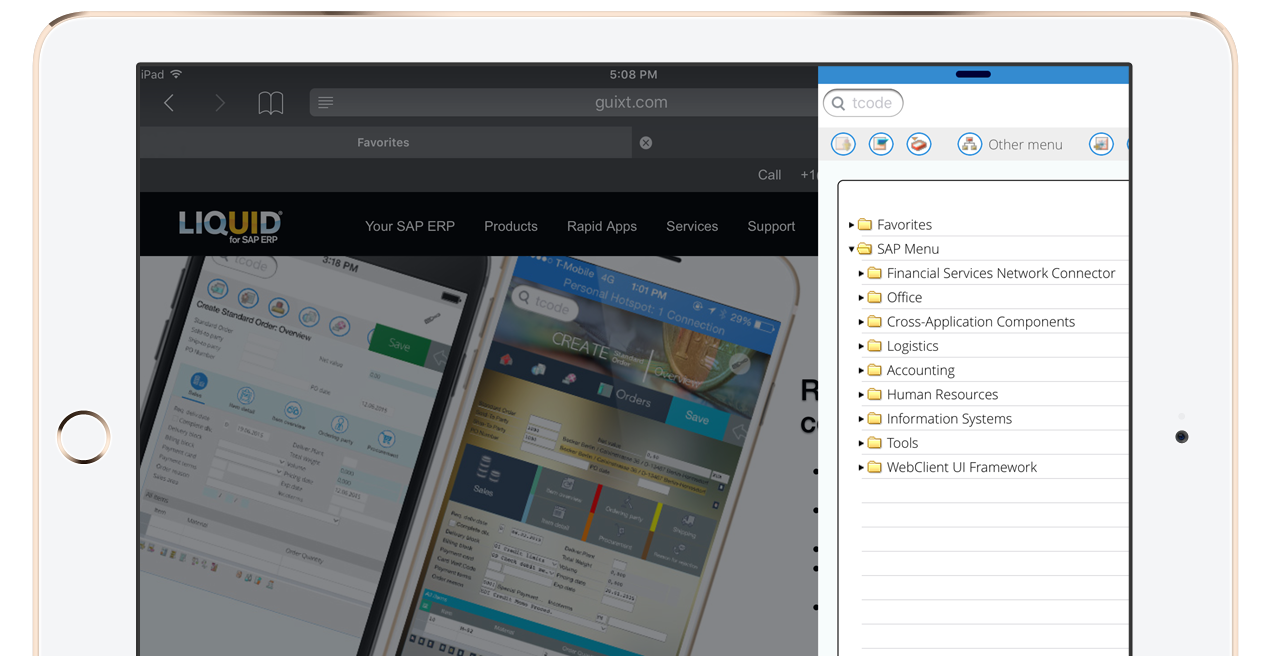Select the Human Resources tree label

(x=942, y=394)
